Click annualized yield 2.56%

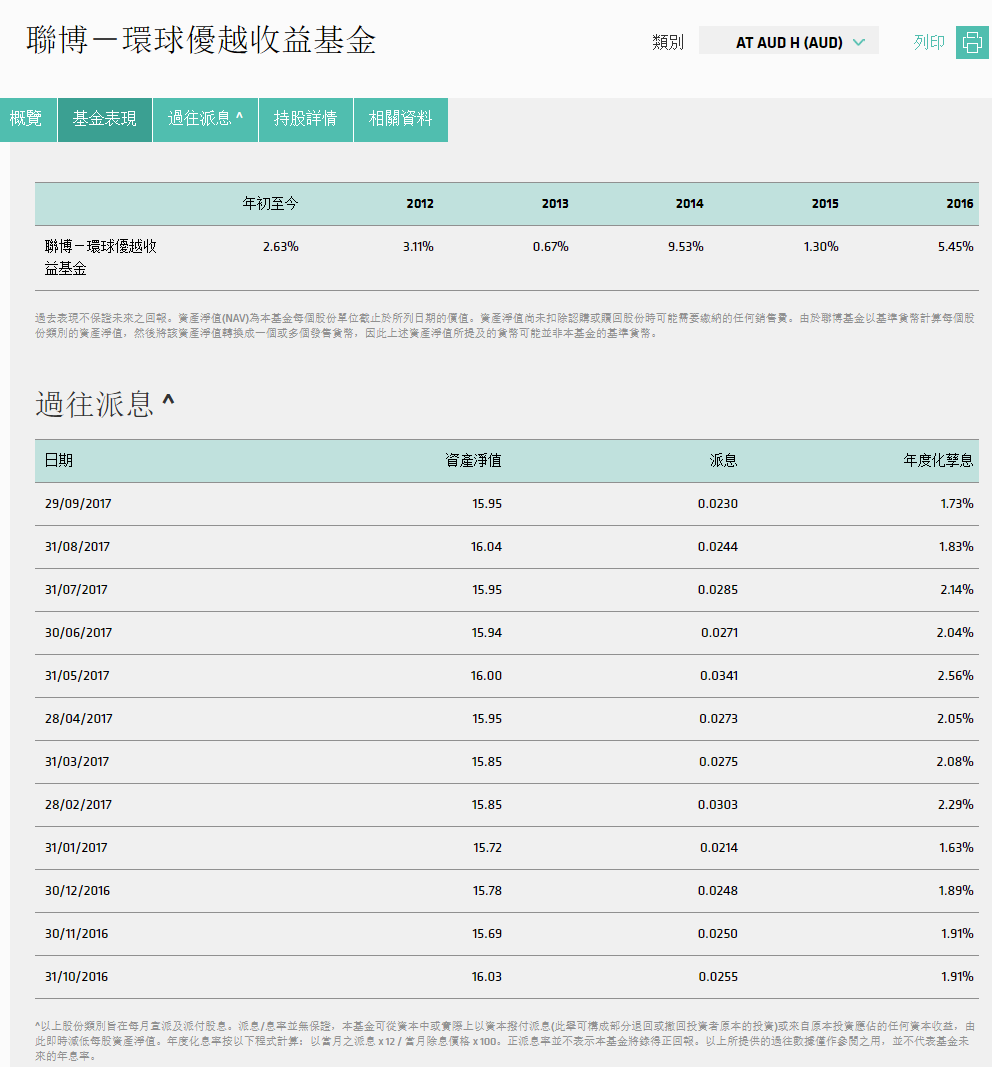click(x=955, y=676)
